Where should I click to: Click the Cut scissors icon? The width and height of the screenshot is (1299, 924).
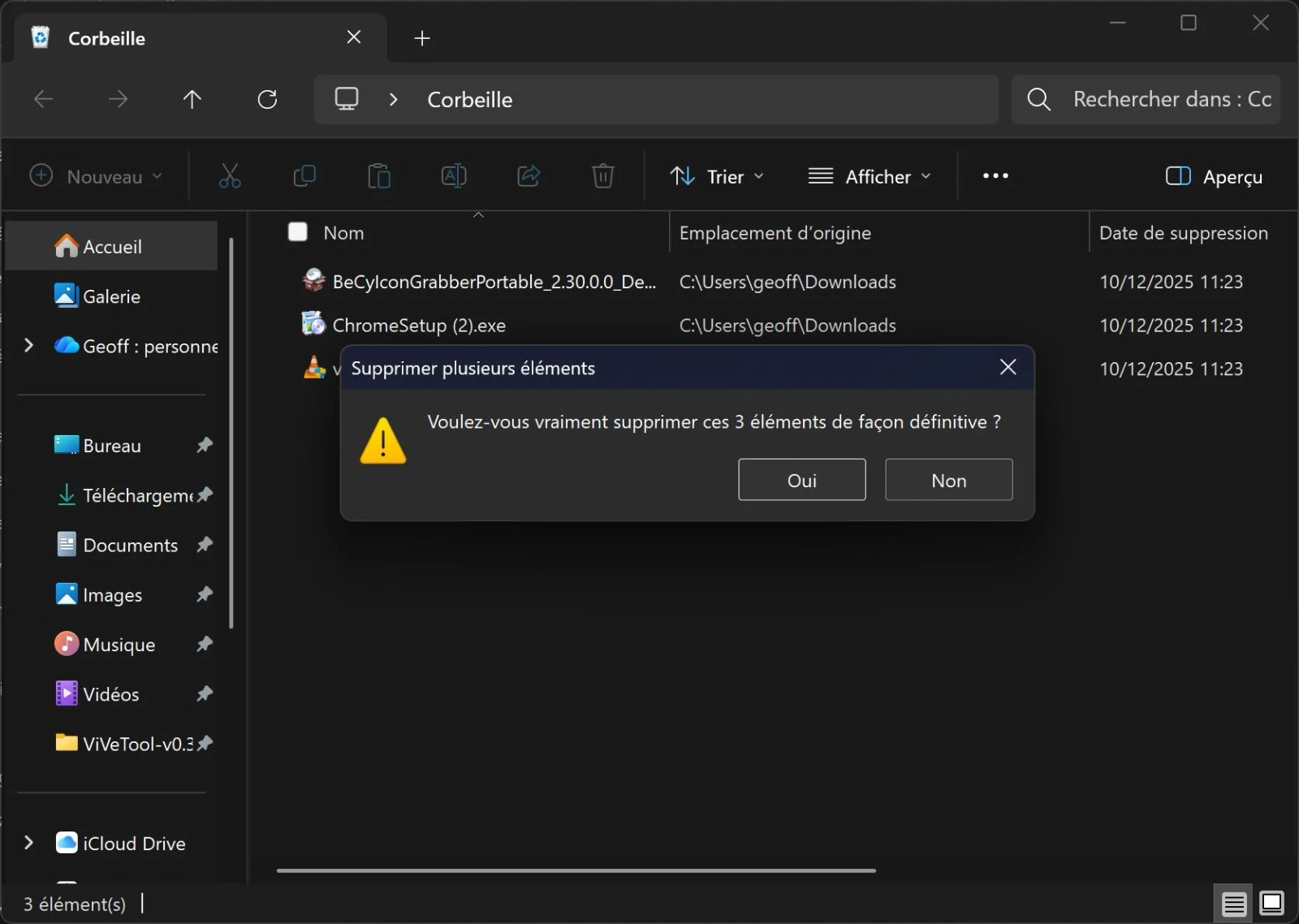coord(230,175)
